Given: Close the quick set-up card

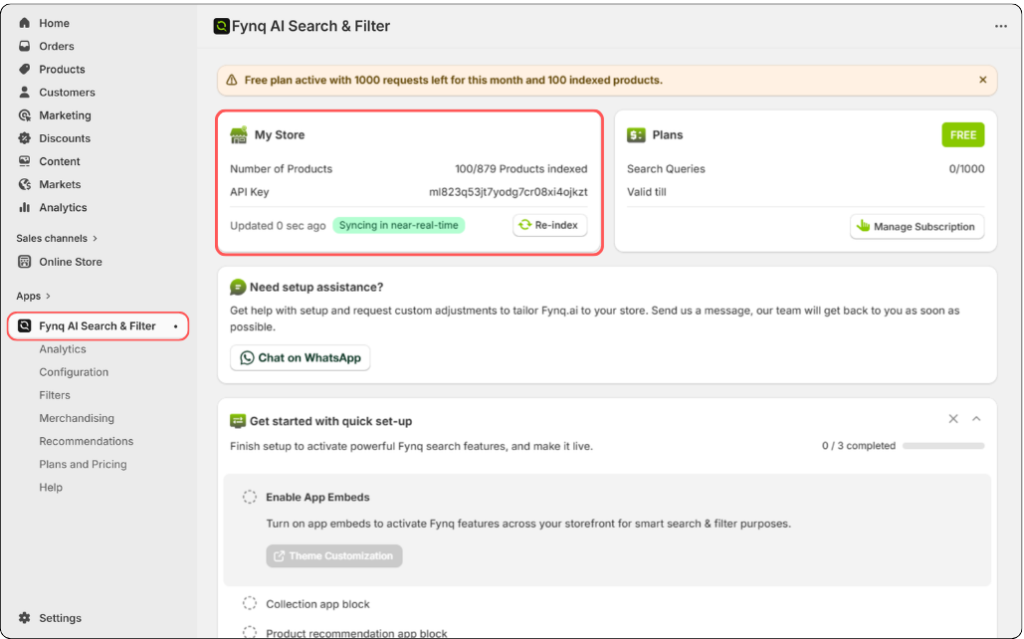Looking at the screenshot, I should (x=953, y=419).
